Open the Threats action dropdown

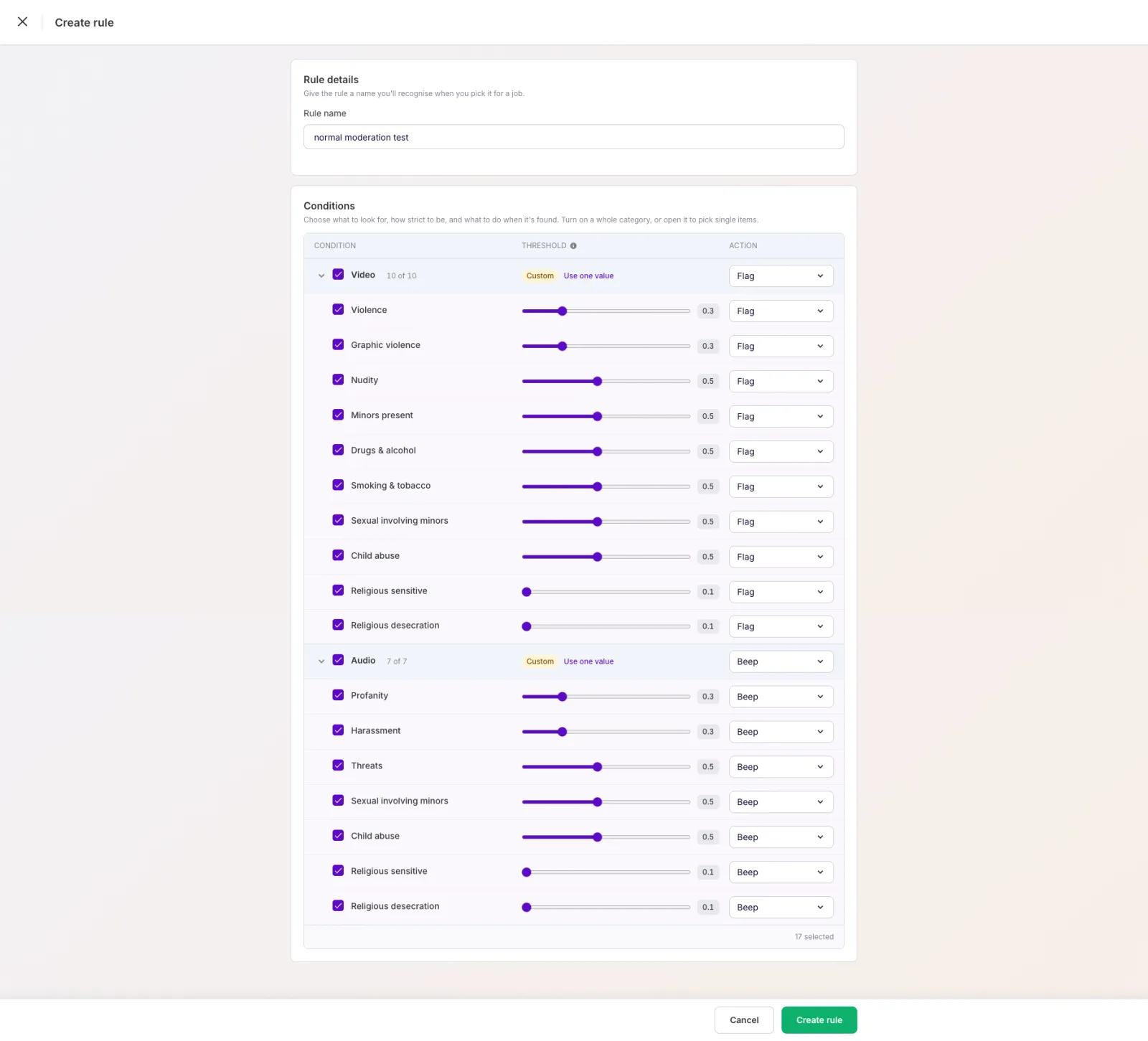pos(781,768)
